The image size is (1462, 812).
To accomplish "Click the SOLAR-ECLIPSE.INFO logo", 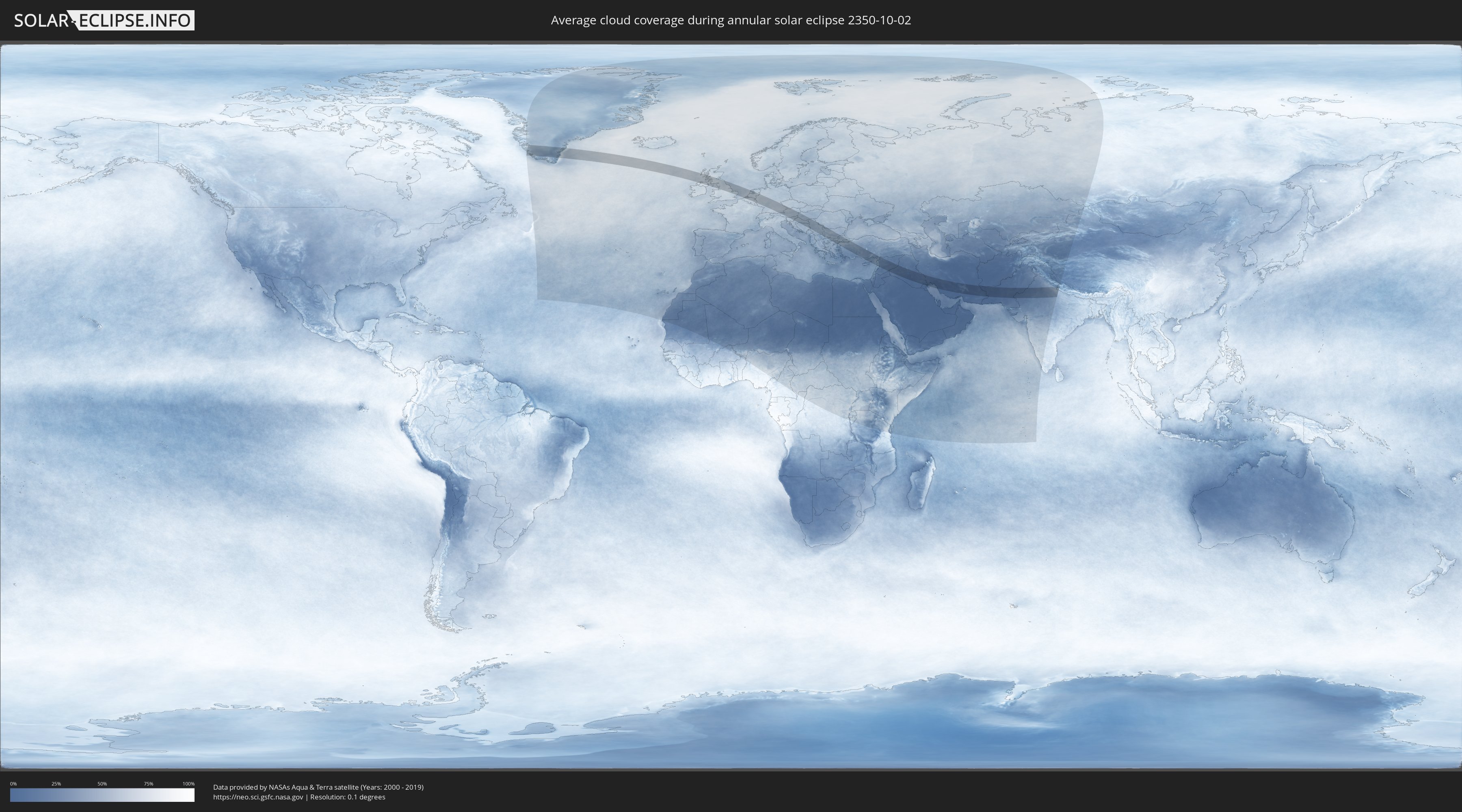I will click(103, 20).
